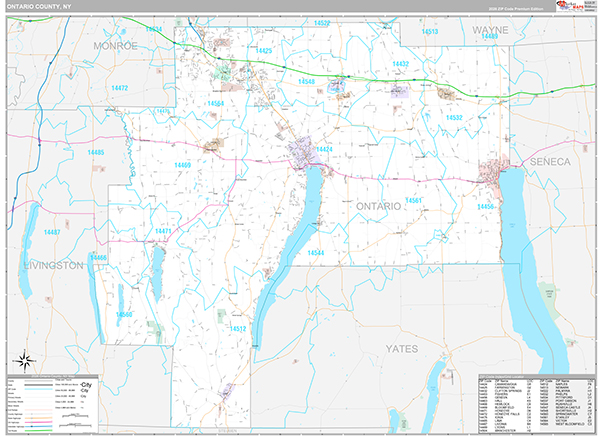This screenshot has width=600, height=436.
Task: Click Canandaigua Lake in the map center
Action: coord(295,245)
